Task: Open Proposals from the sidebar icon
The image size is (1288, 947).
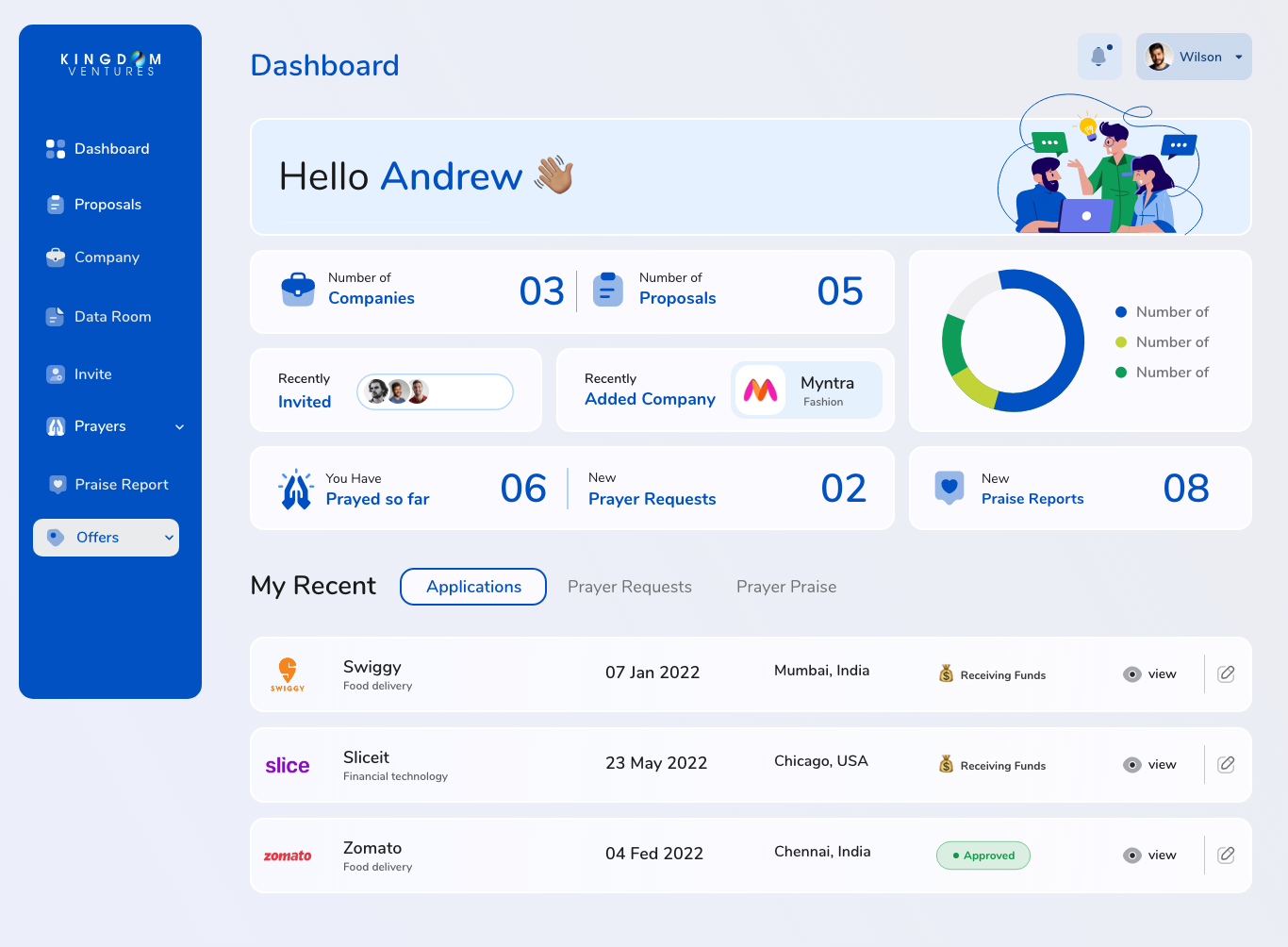Action: [56, 205]
